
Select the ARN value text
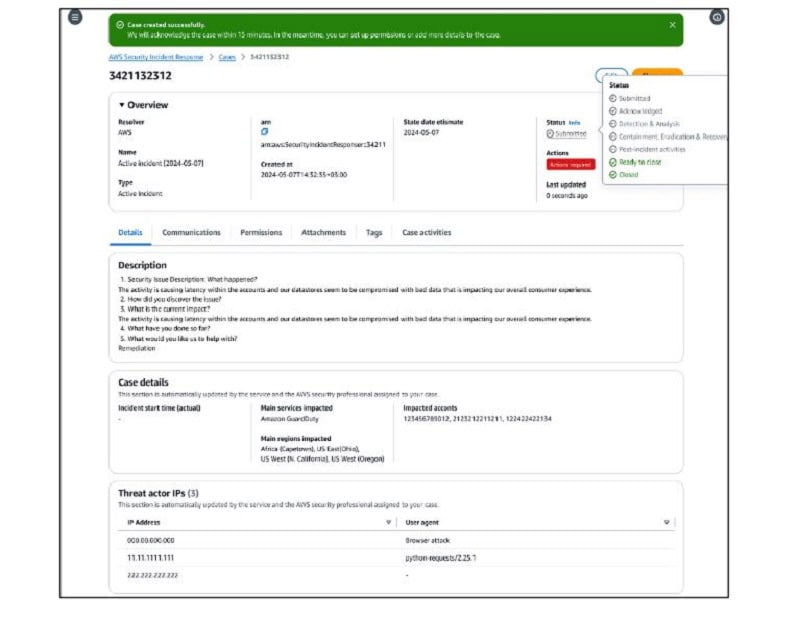(323, 145)
